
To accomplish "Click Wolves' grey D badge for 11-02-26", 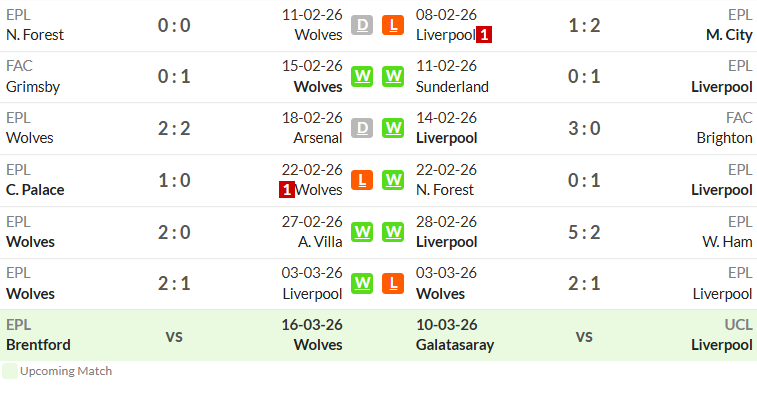I will click(362, 25).
